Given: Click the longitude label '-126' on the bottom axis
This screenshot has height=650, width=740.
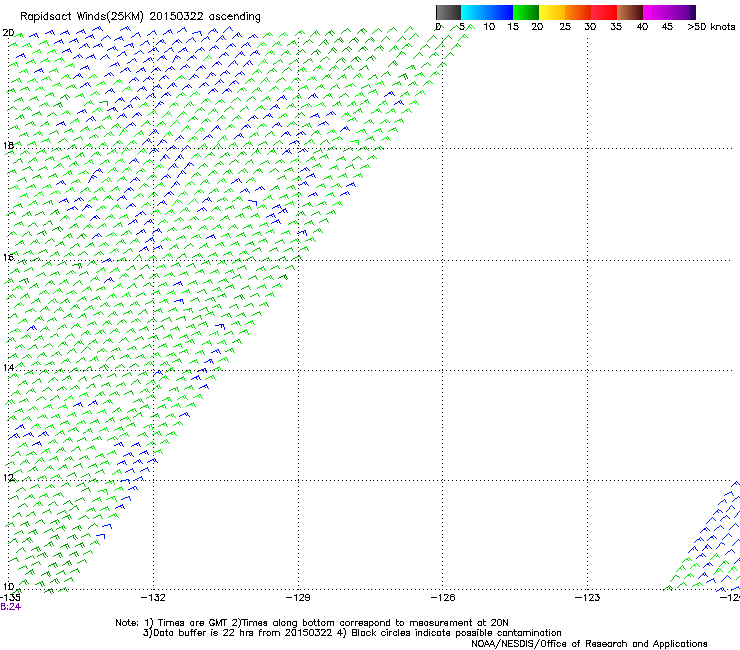Looking at the screenshot, I should pyautogui.click(x=443, y=598).
